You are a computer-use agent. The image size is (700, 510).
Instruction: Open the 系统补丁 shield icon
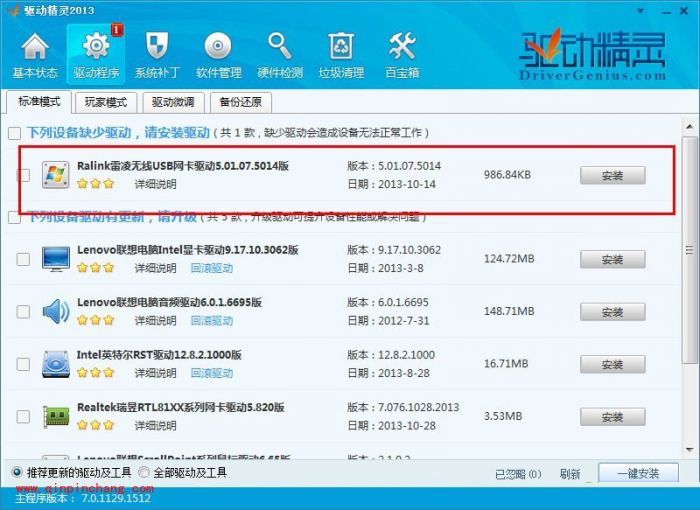pyautogui.click(x=157, y=46)
